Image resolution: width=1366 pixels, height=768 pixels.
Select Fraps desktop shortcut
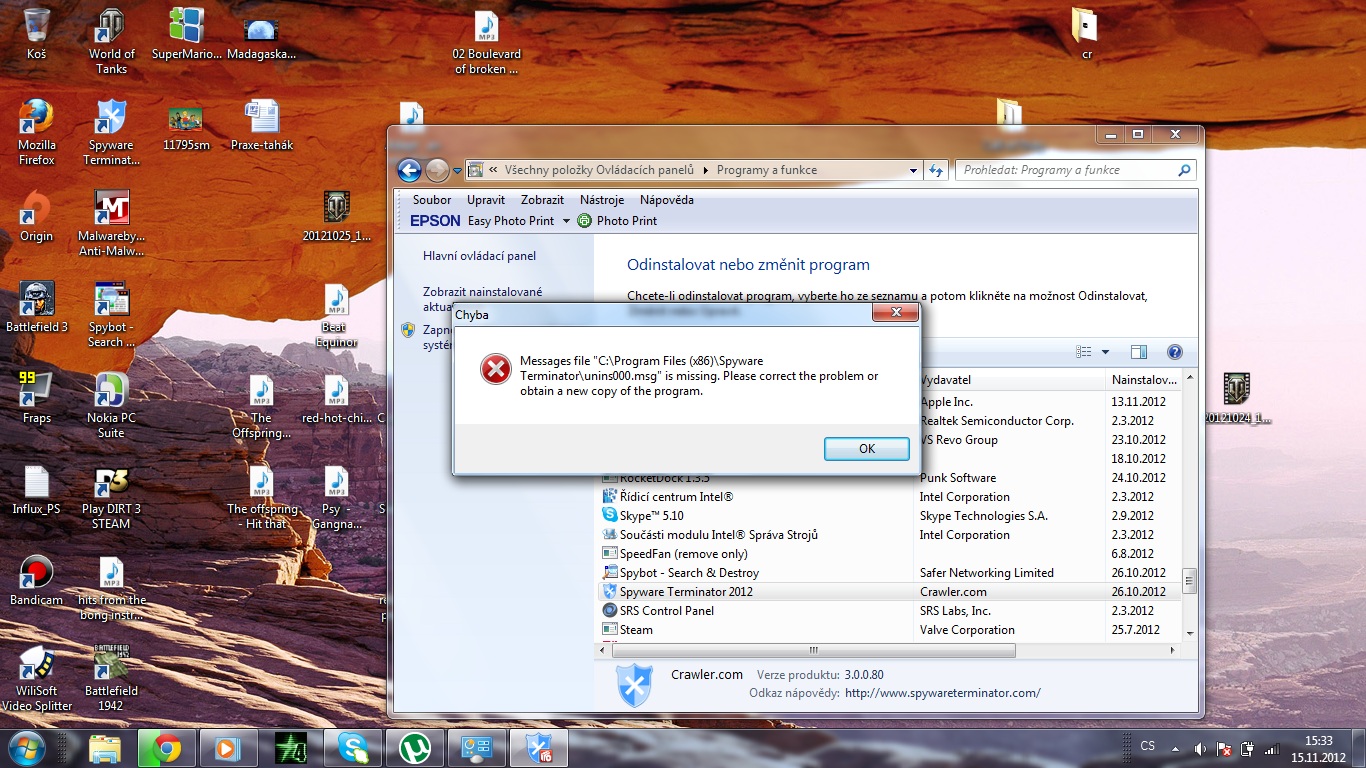click(x=36, y=398)
